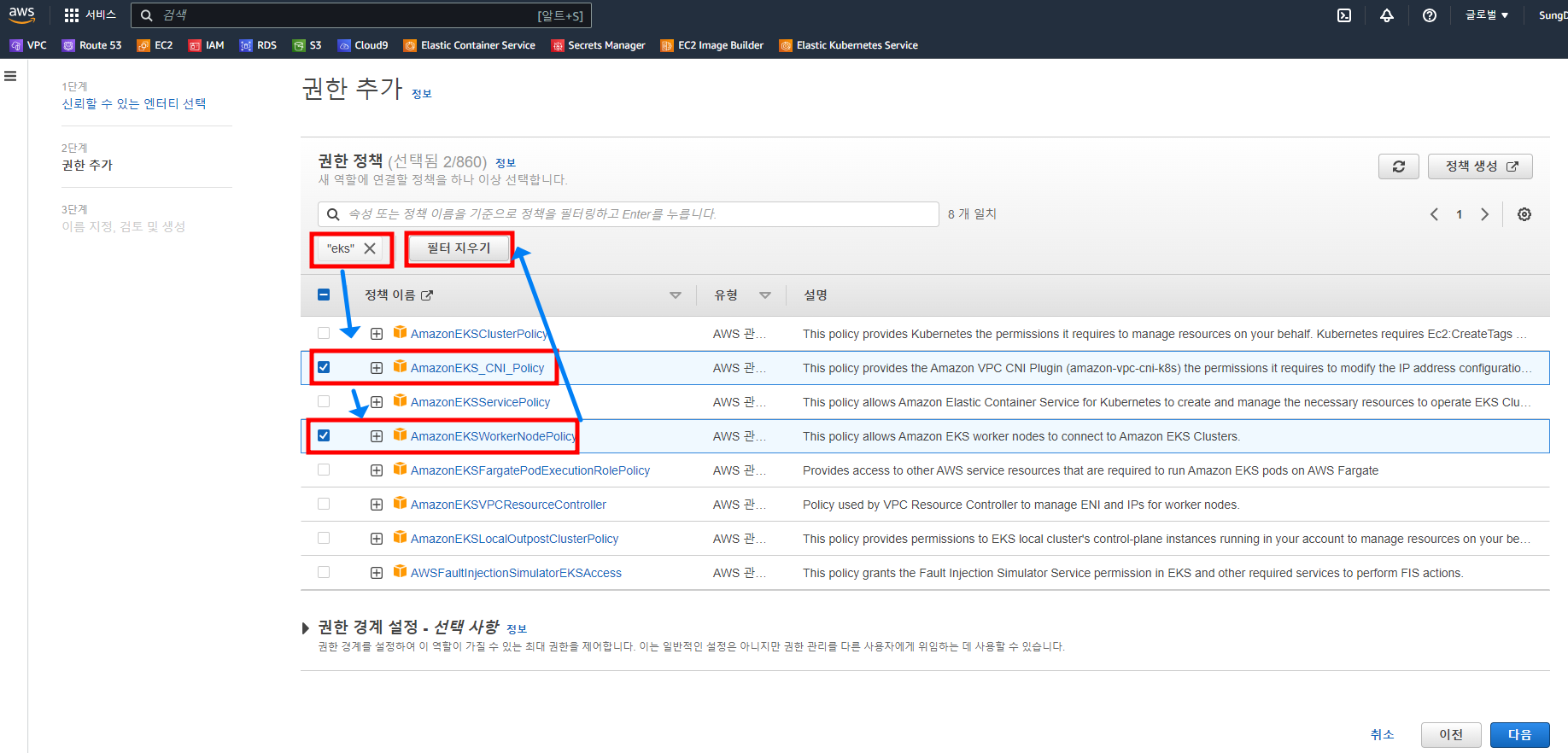Expand AmazonEKSFargatePodExecutionRolePolicy details plus icon

pos(377,470)
